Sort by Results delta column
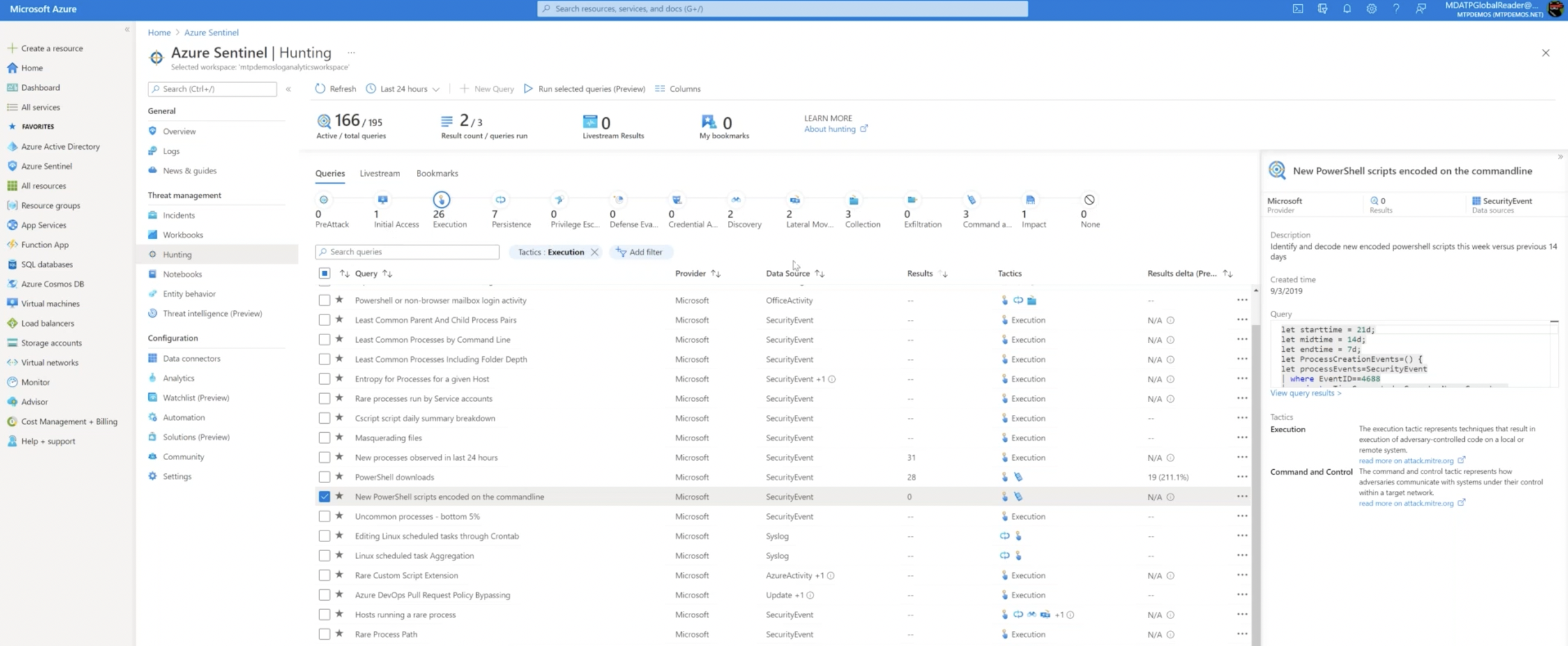Image resolution: width=1568 pixels, height=646 pixels. [x=1190, y=273]
